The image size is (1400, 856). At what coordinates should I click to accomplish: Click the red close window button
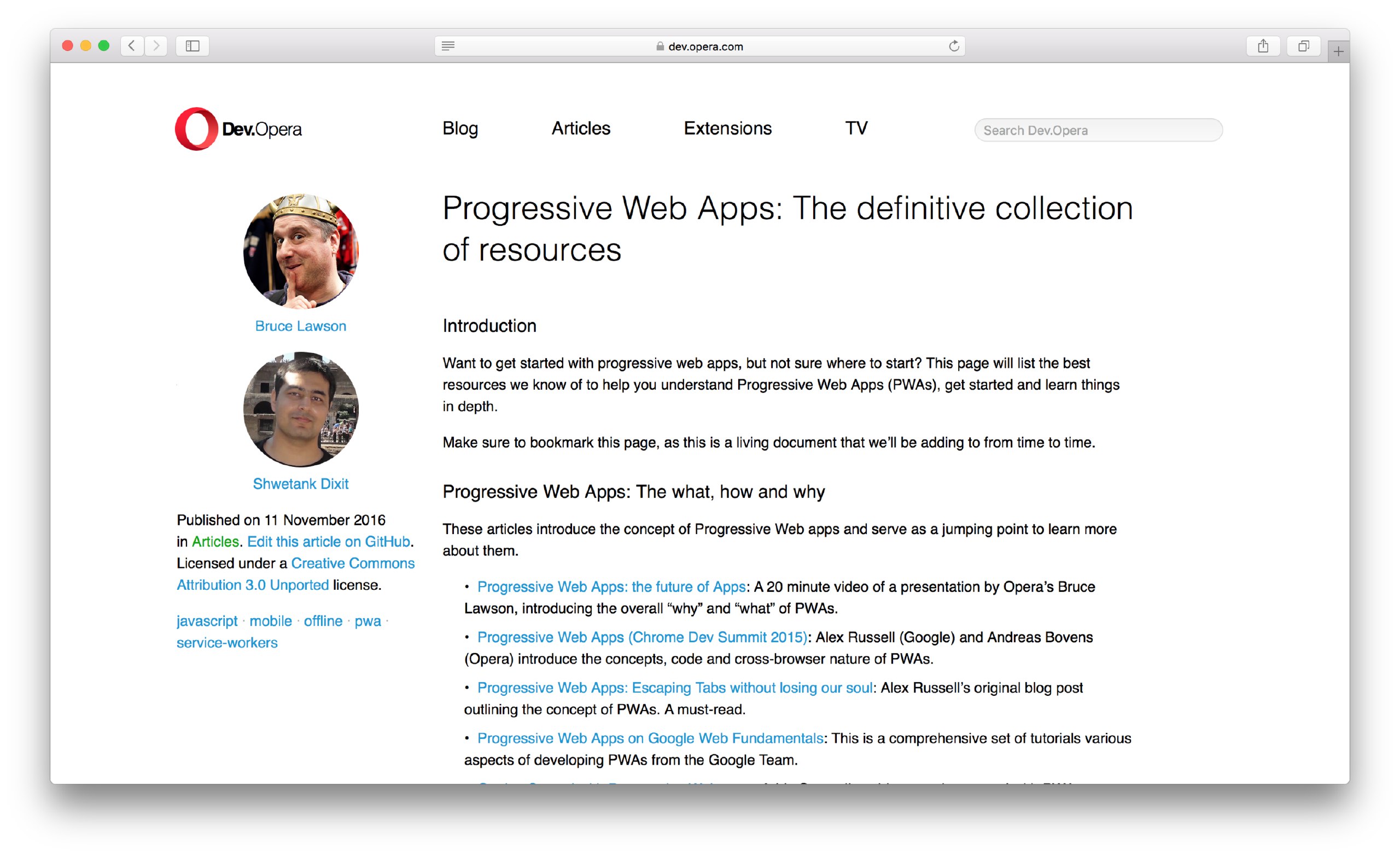[x=68, y=45]
